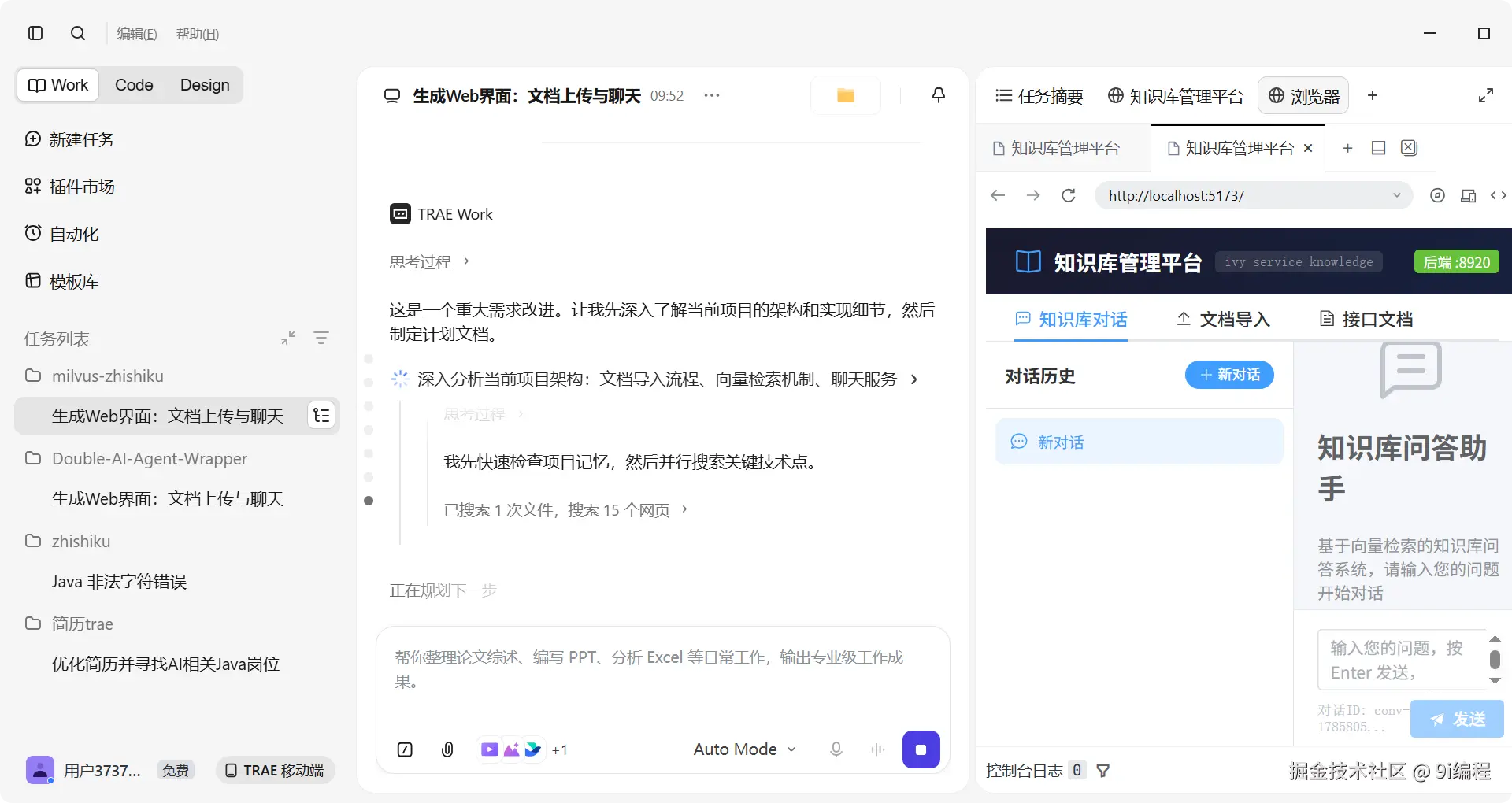The width and height of the screenshot is (1512, 803).
Task: Attach a file with the paperclip icon
Action: (x=447, y=749)
